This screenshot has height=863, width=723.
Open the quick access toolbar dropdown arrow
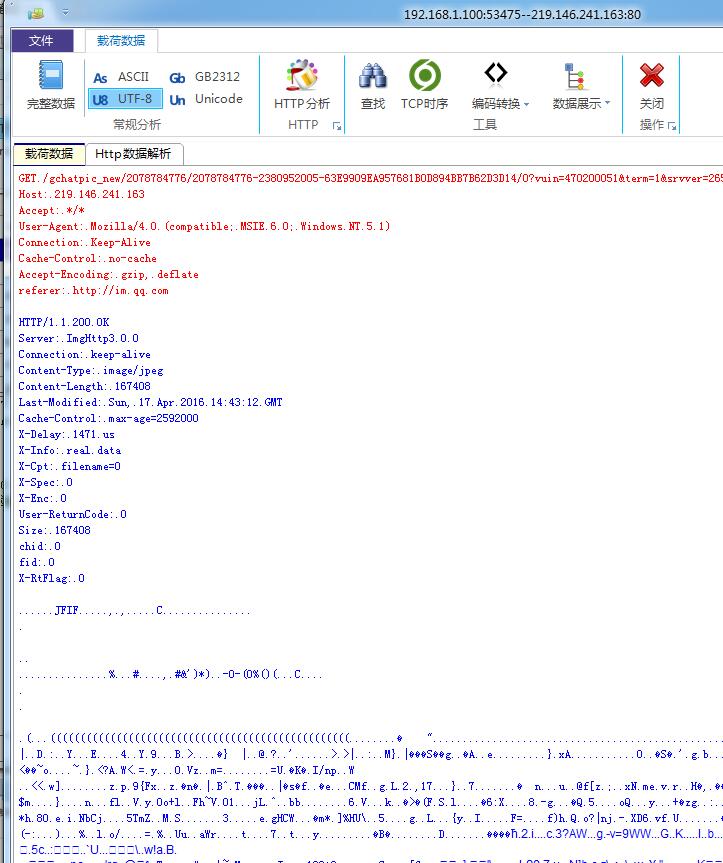click(65, 12)
